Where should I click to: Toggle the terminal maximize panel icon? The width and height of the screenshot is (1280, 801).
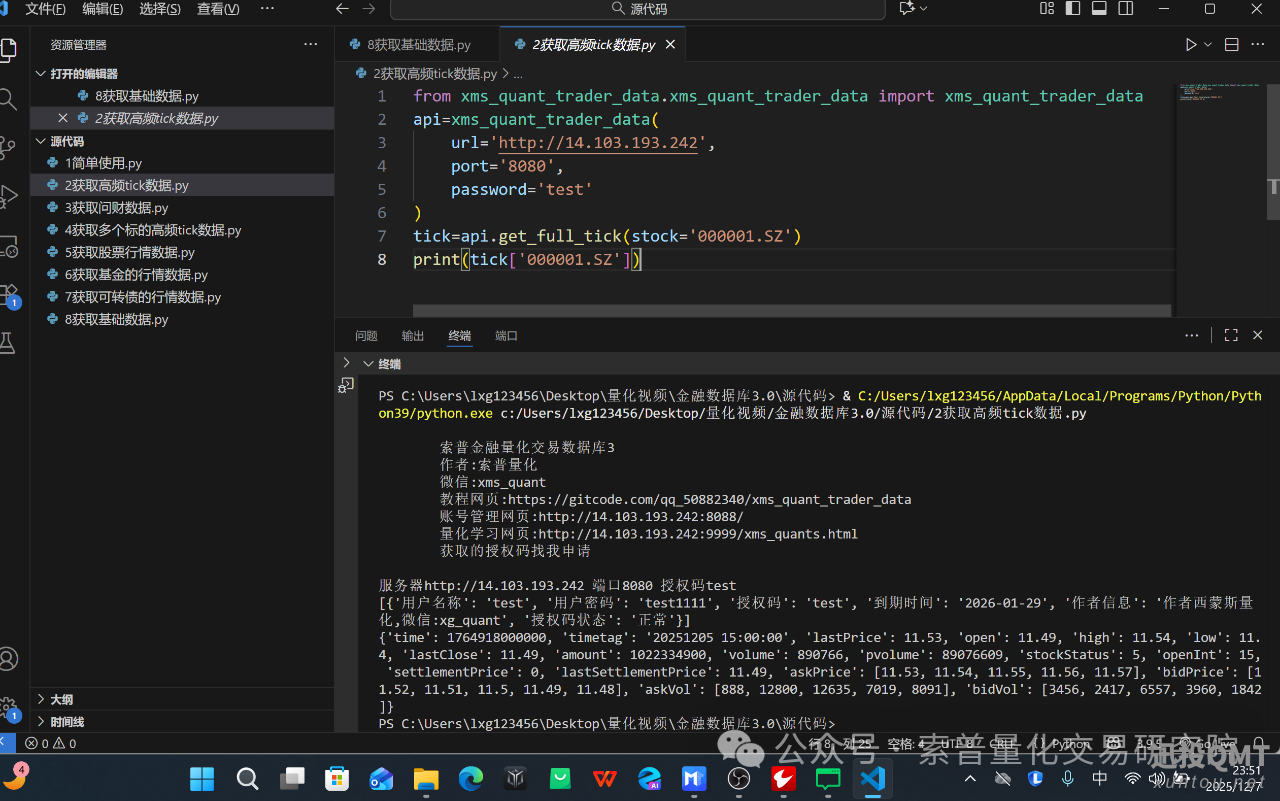coord(1231,335)
